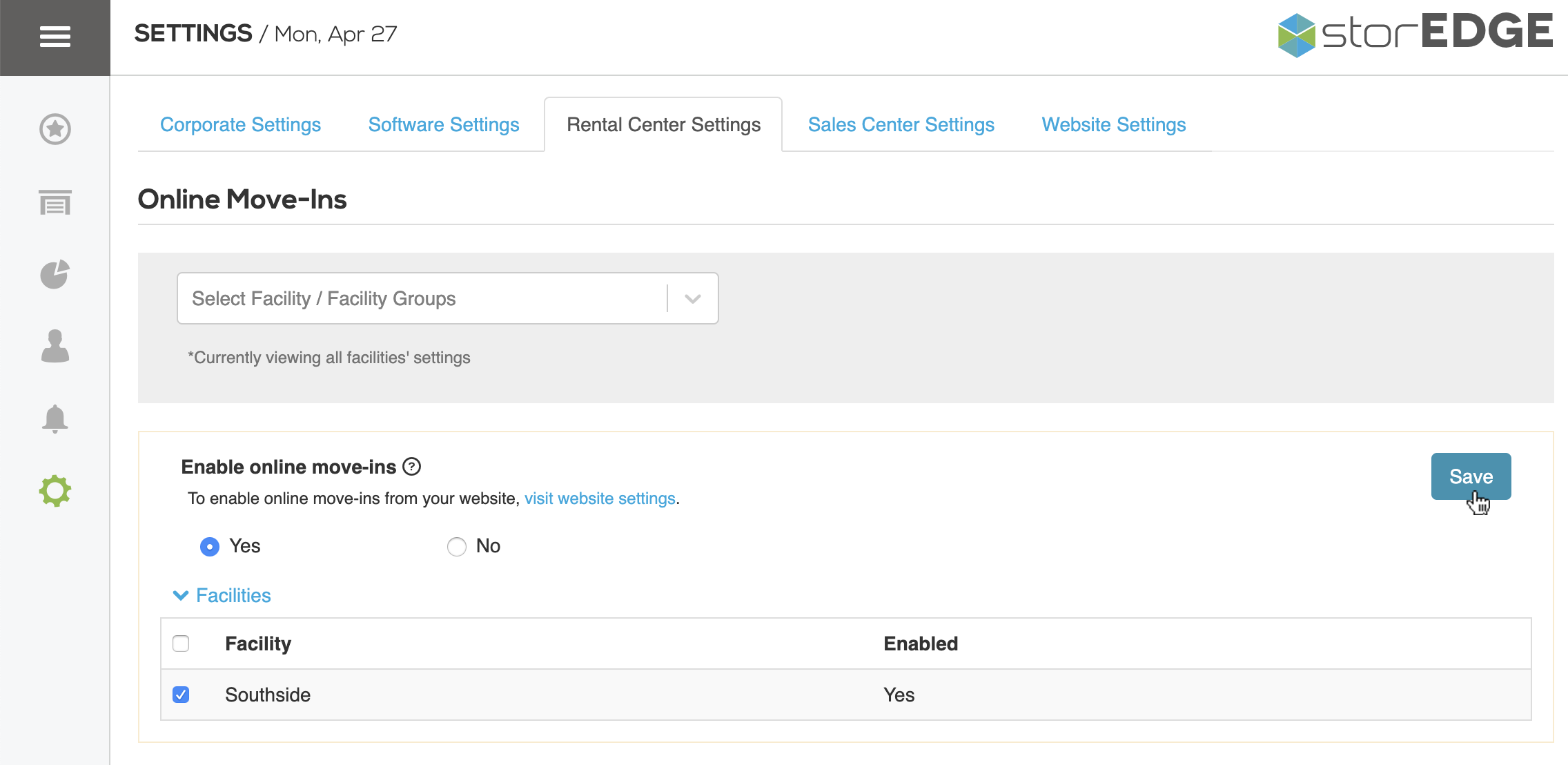This screenshot has height=765, width=1568.
Task: Follow the visit website settings link
Action: pyautogui.click(x=600, y=498)
